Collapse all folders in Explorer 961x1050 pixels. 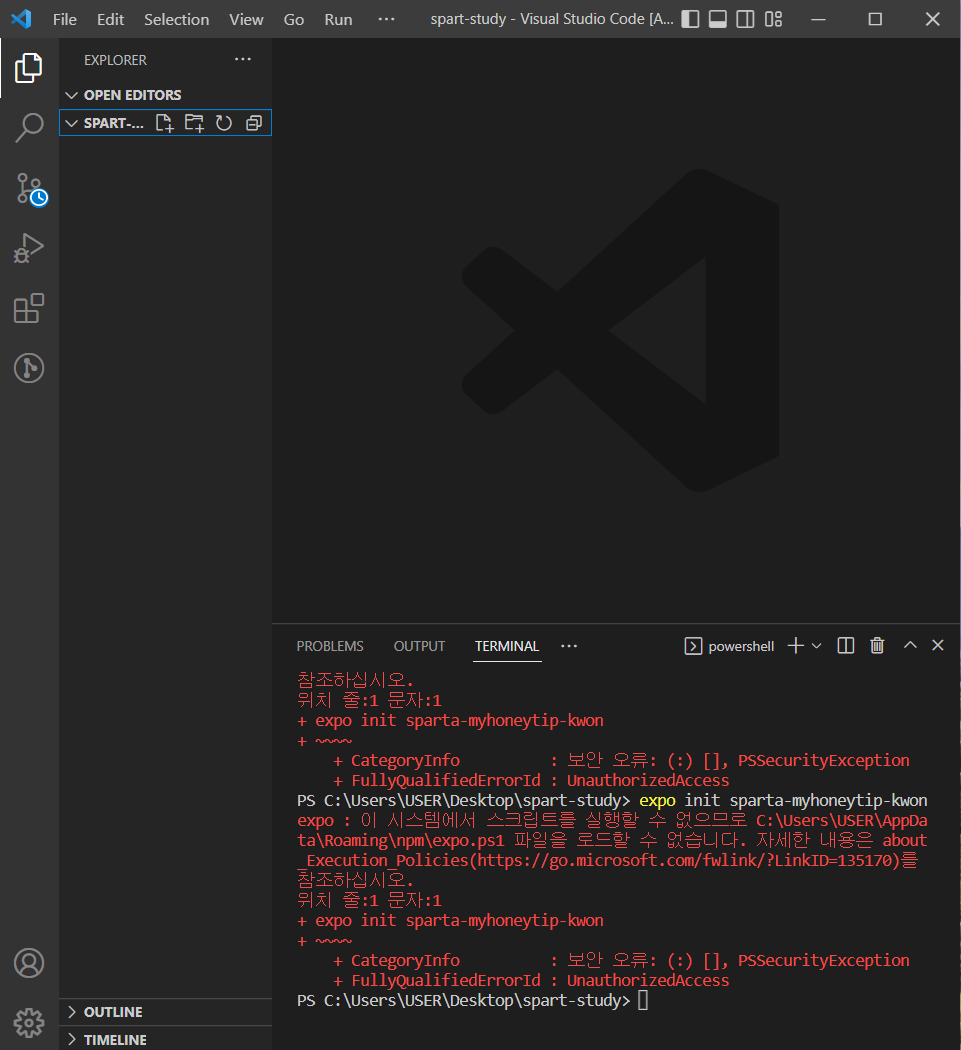254,123
